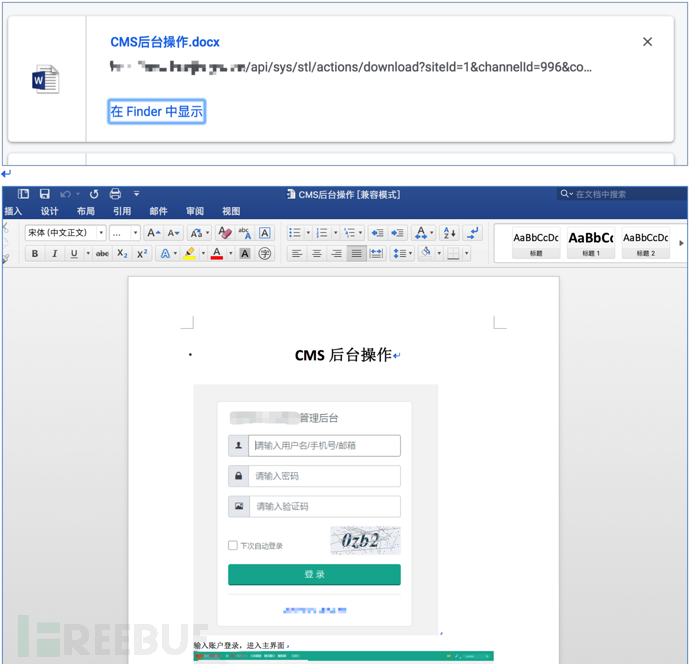The width and height of the screenshot is (690, 664).
Task: Click the Phonetic Guide abc A icon
Action: 245,233
